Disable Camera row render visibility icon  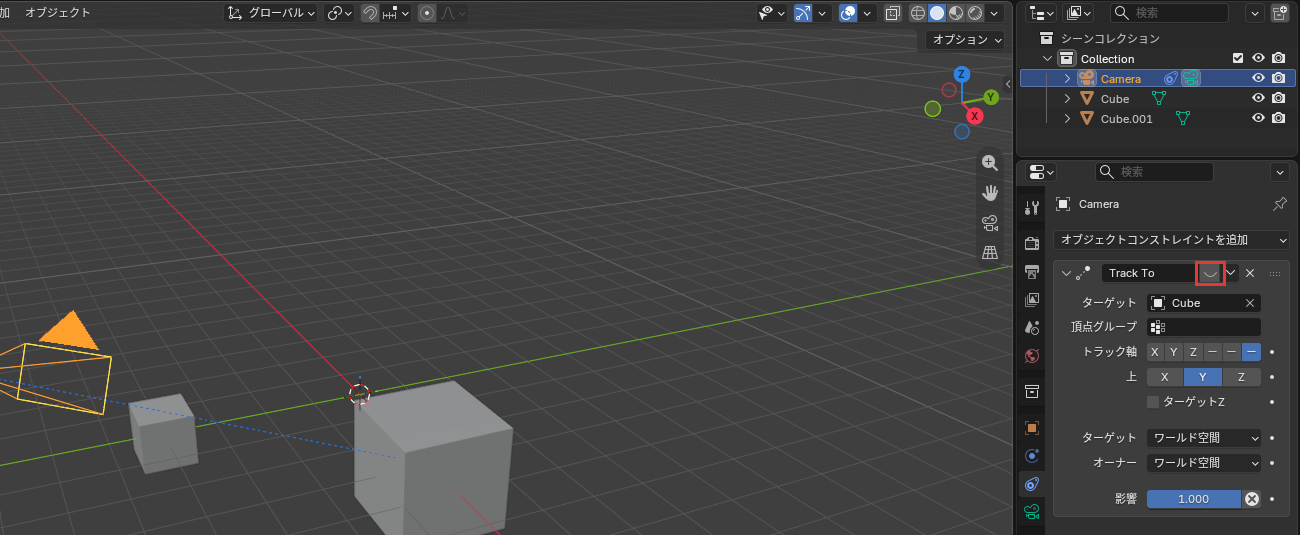click(x=1278, y=78)
